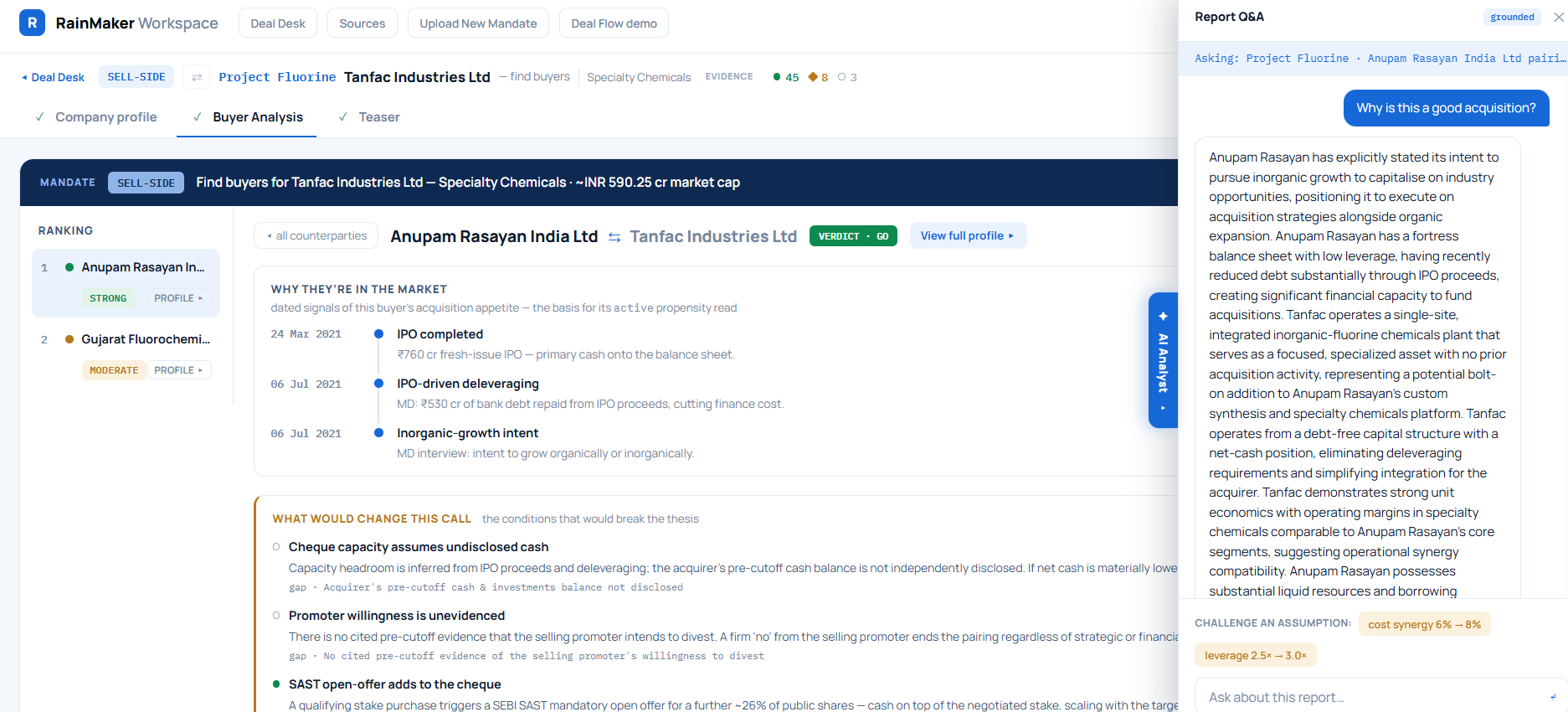Click the grey Tanfac Industries Ltd pairing heading
This screenshot has width=1568, height=712.
pyautogui.click(x=713, y=236)
